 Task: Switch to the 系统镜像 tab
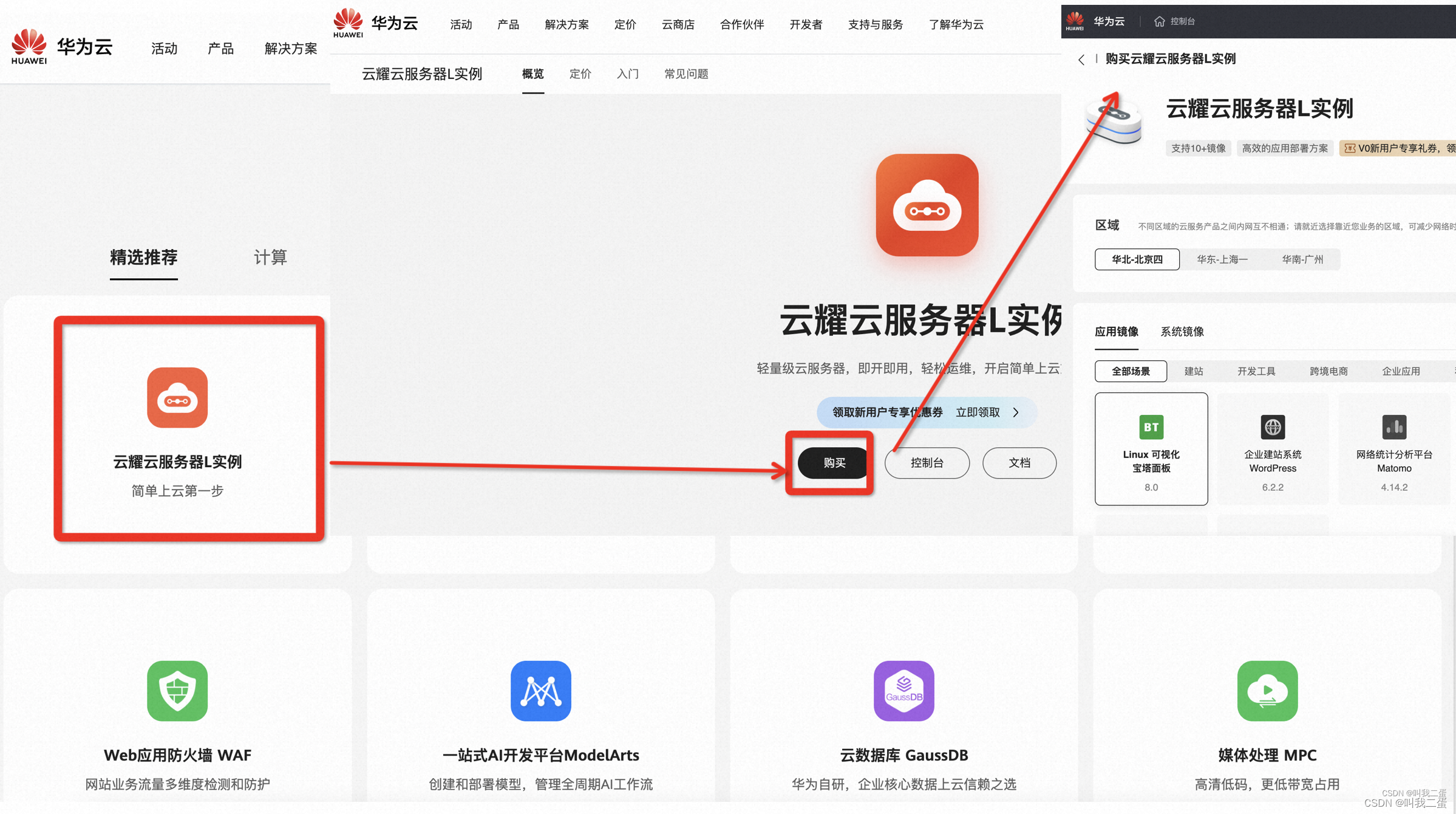tap(1182, 332)
